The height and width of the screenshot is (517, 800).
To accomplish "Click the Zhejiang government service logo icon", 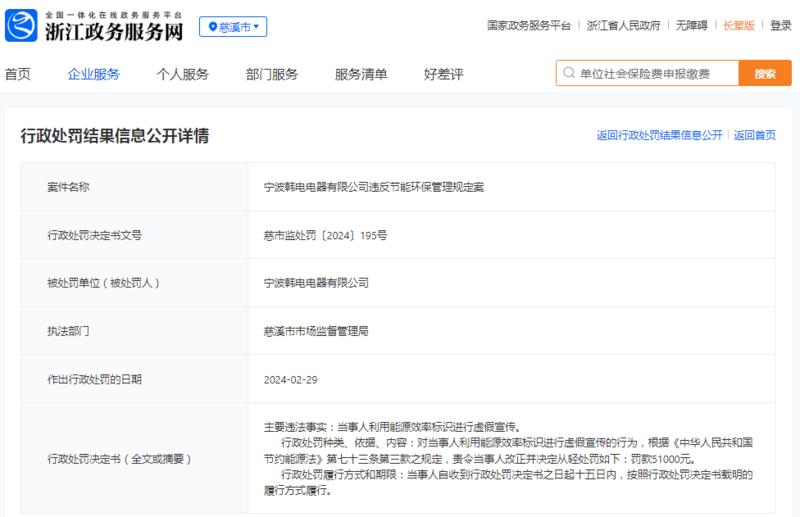I will click(21, 26).
